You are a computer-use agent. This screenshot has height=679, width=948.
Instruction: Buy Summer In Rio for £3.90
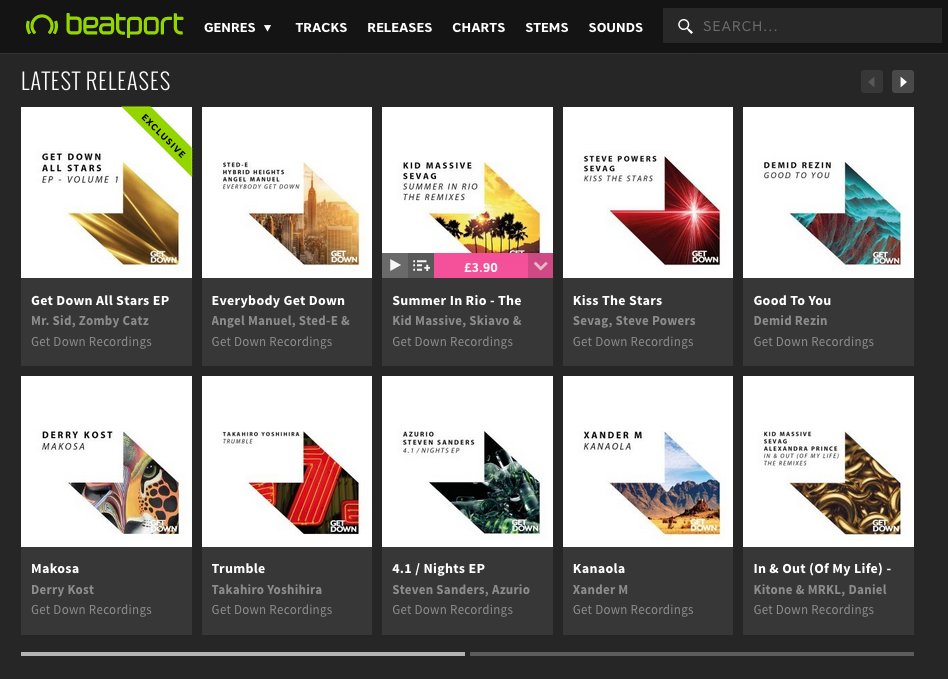point(481,267)
